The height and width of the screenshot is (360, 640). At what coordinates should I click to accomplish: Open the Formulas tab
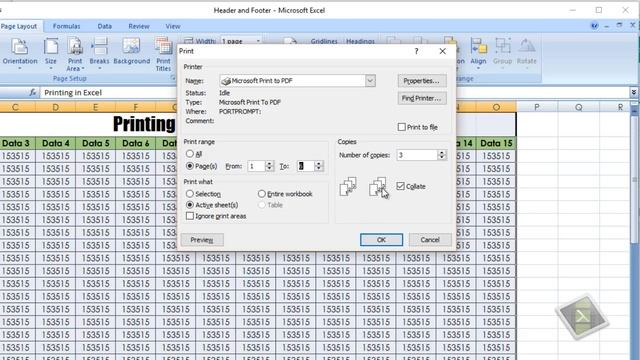tap(67, 26)
